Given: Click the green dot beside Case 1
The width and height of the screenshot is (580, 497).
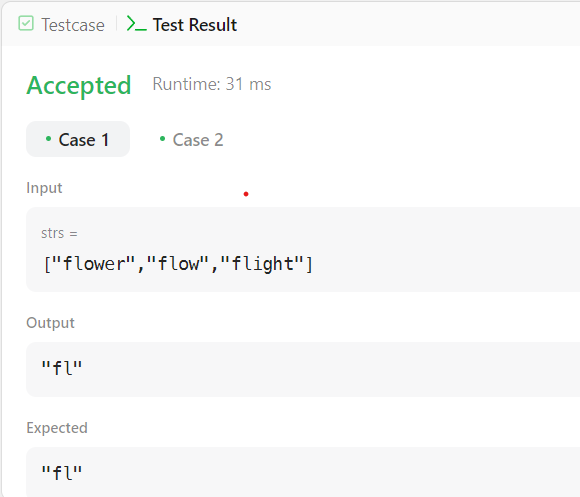Looking at the screenshot, I should point(48,139).
